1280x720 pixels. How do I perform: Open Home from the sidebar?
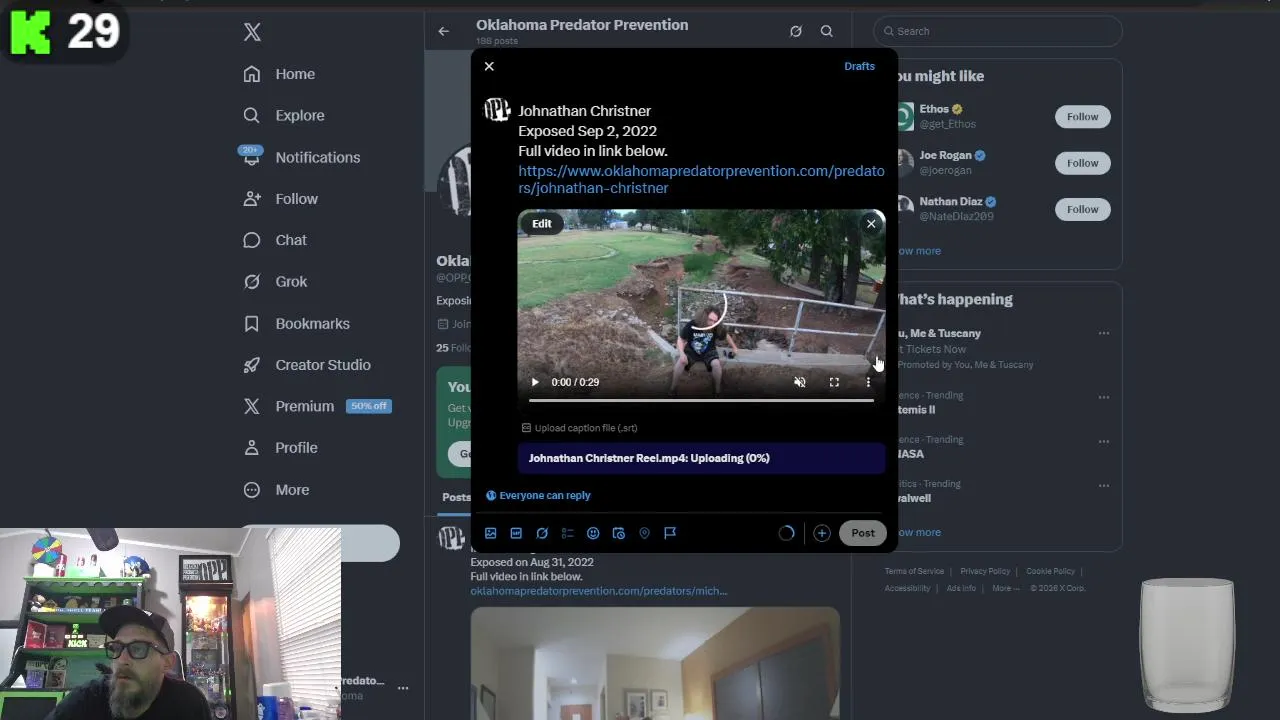coord(280,74)
